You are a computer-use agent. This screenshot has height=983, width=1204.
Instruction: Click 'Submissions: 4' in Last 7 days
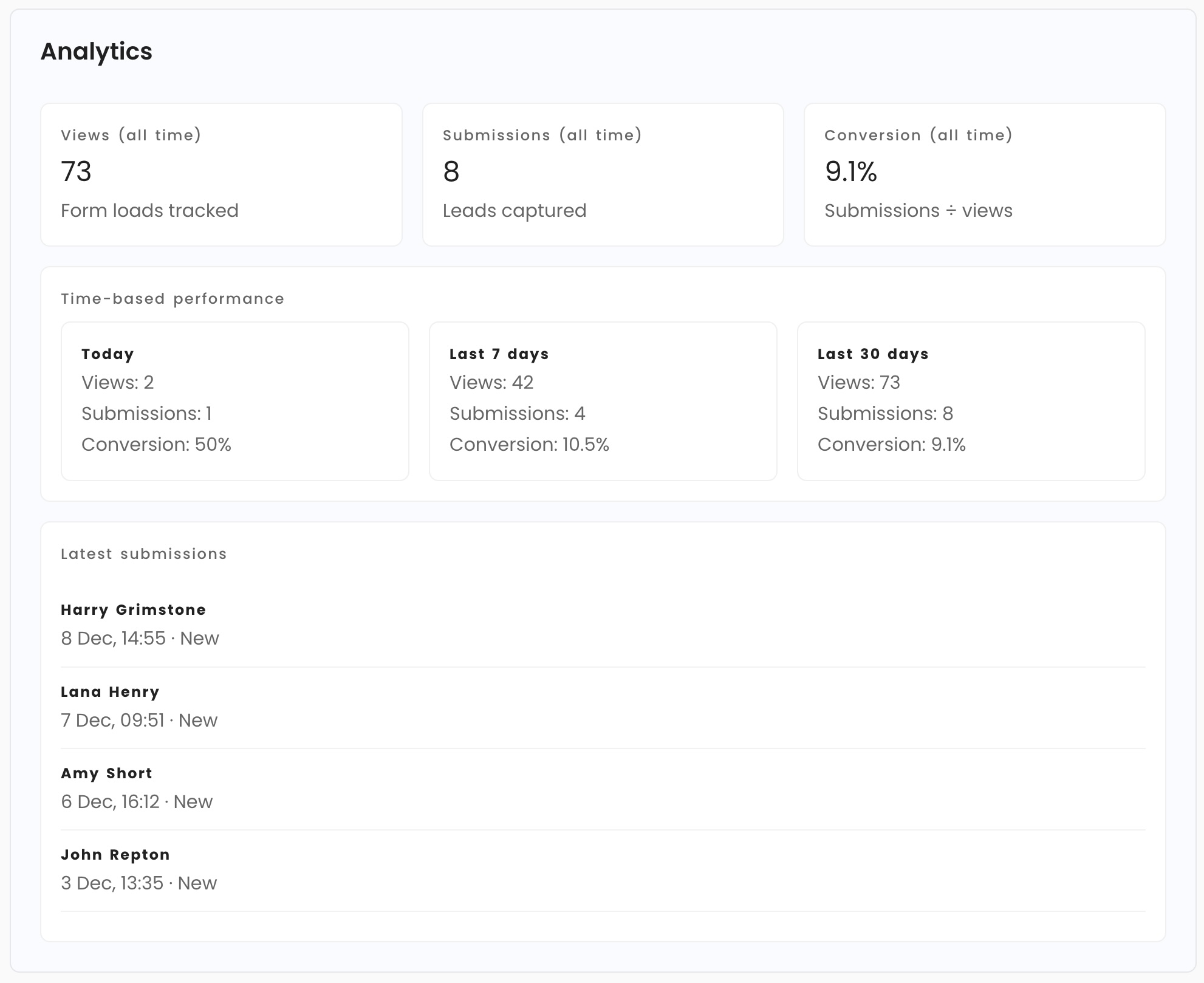tap(518, 413)
